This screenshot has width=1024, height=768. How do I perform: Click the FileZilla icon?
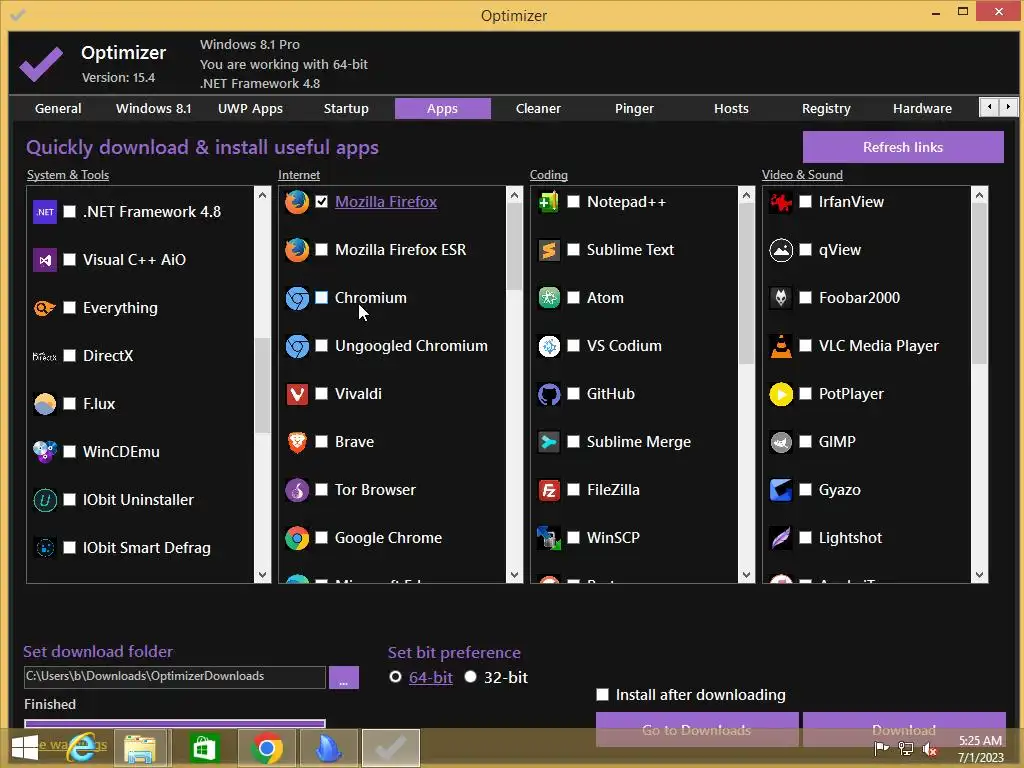coord(549,490)
